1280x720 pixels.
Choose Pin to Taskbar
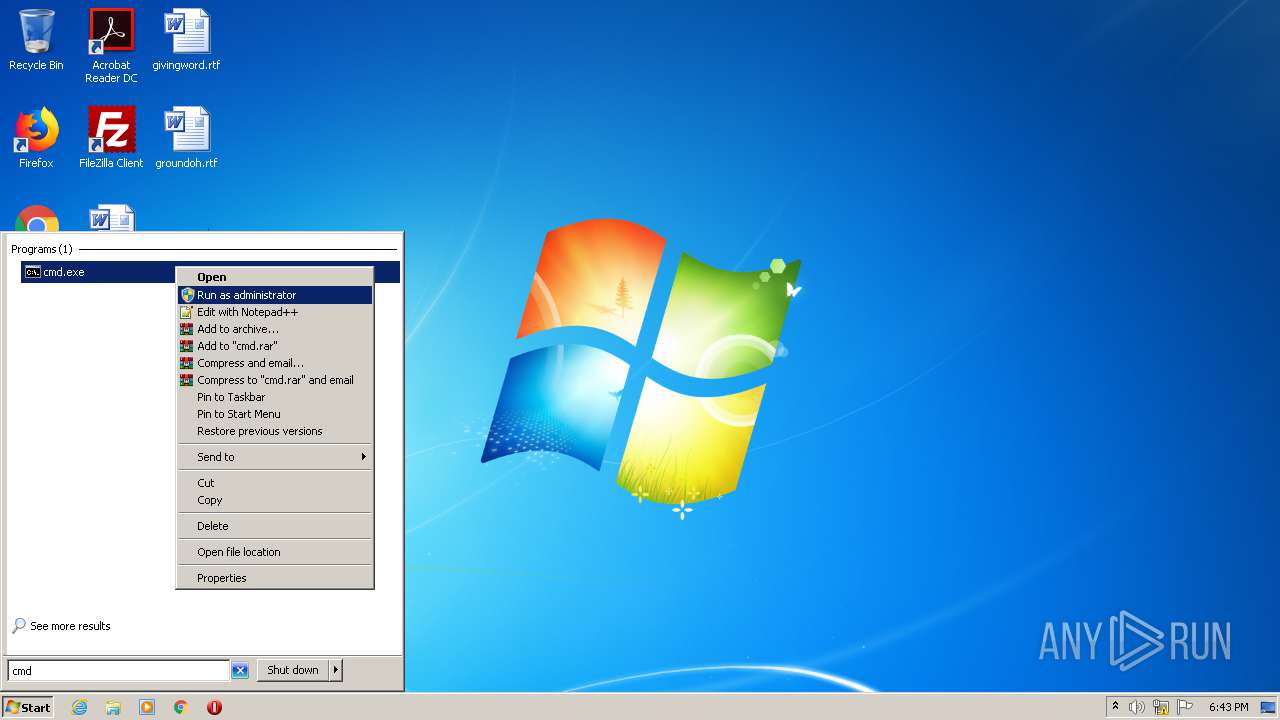point(275,397)
